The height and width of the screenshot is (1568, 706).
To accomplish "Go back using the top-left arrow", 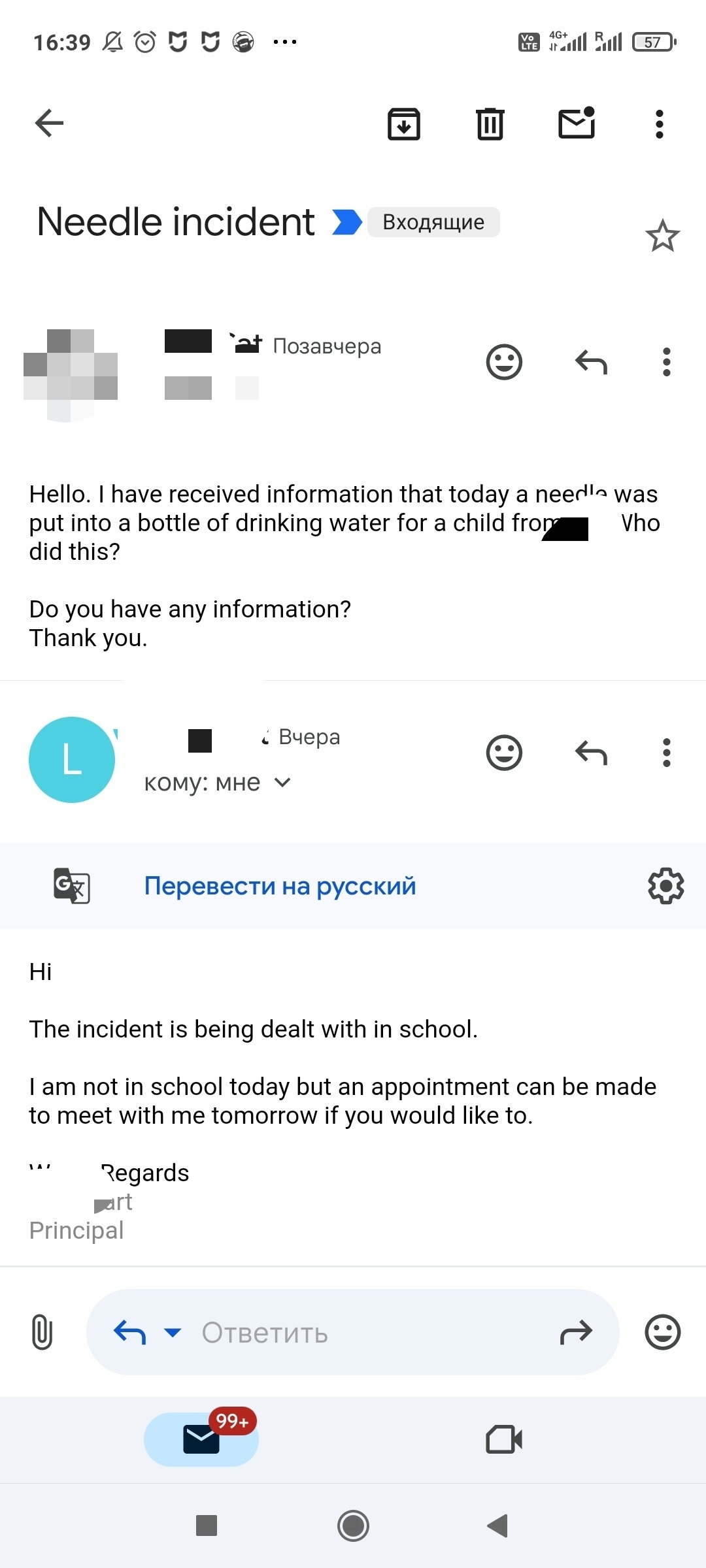I will [x=49, y=123].
